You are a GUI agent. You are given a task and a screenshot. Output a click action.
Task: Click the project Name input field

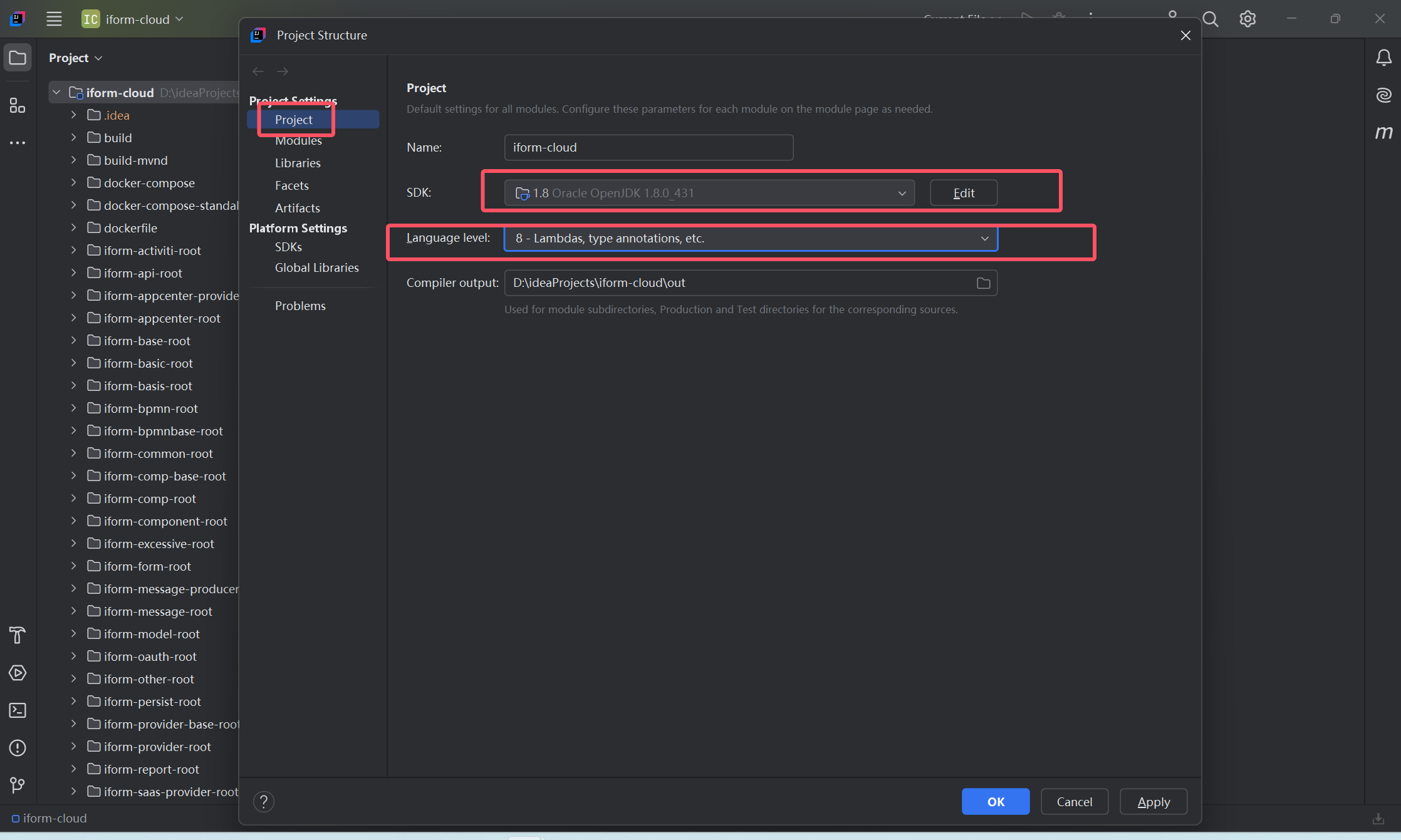[648, 148]
